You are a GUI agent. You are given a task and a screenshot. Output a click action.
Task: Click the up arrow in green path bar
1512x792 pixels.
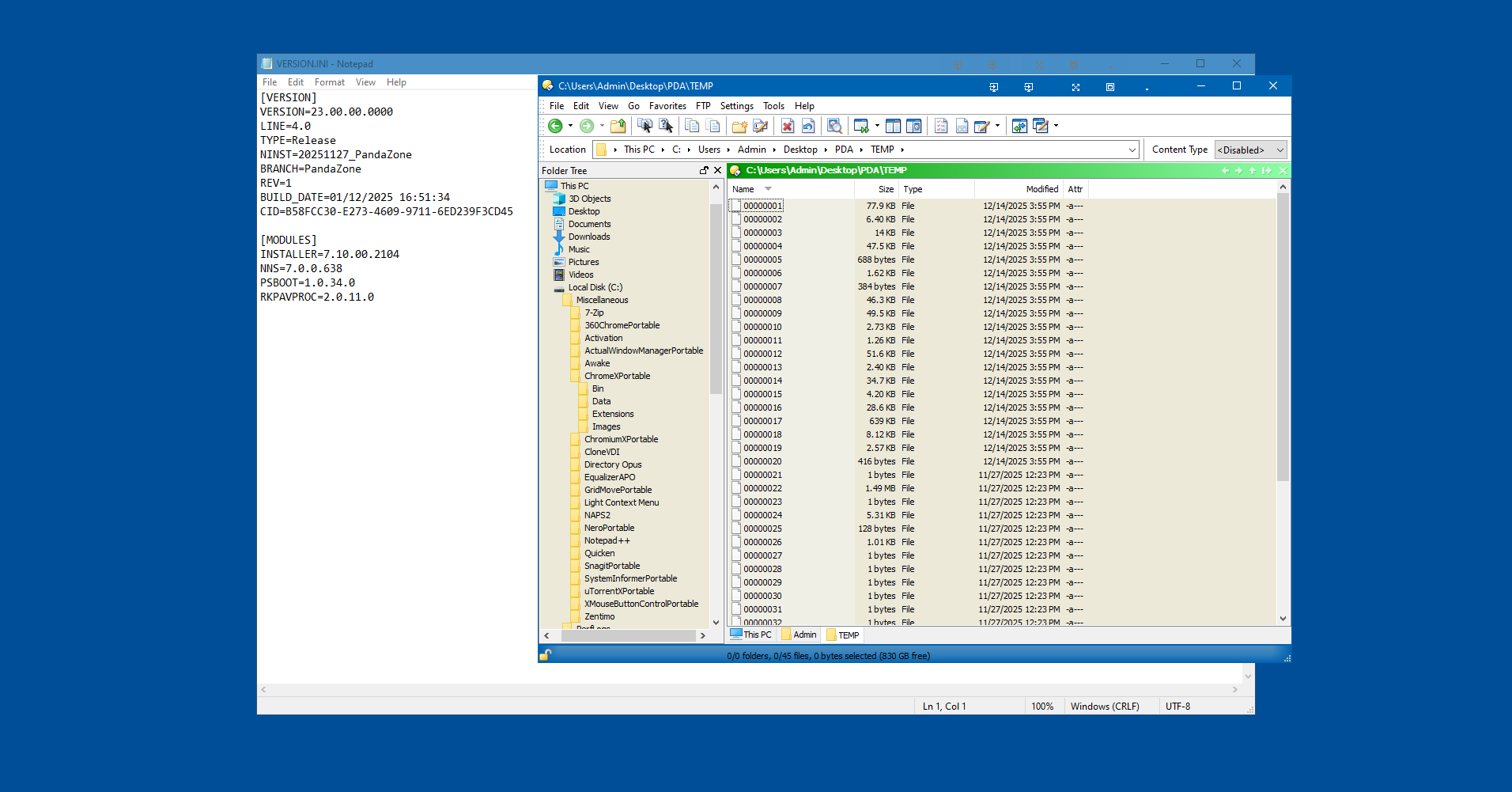coord(1252,171)
